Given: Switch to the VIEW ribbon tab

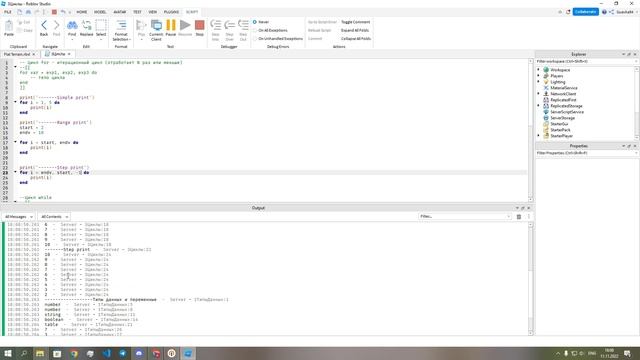Looking at the screenshot, I should click(x=153, y=12).
